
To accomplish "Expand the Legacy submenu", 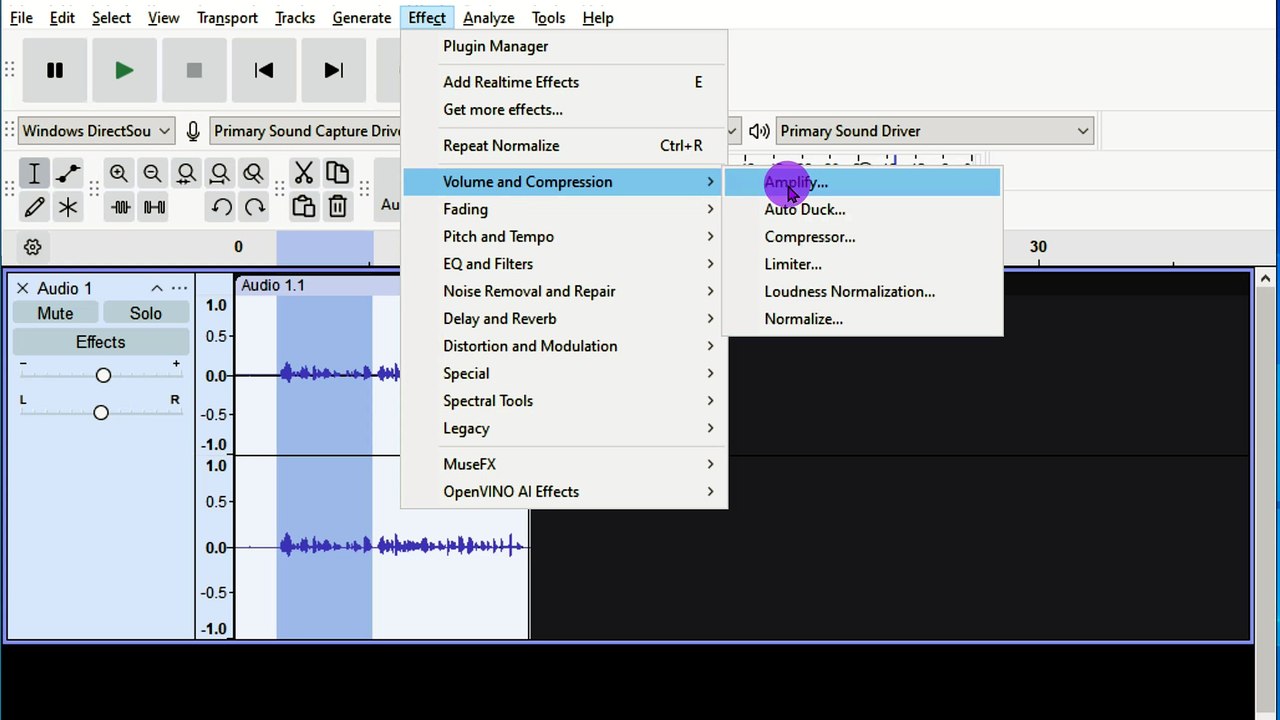I will tap(564, 428).
